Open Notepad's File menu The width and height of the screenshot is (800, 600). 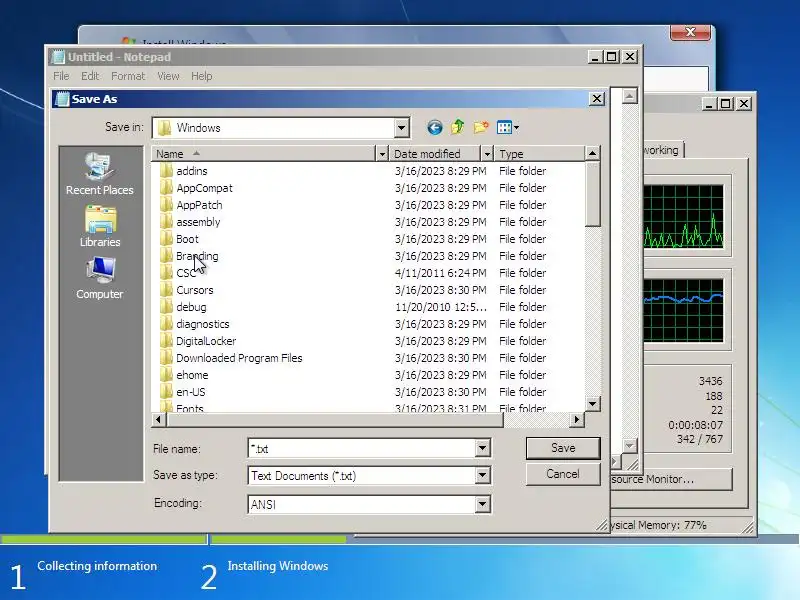[x=61, y=76]
